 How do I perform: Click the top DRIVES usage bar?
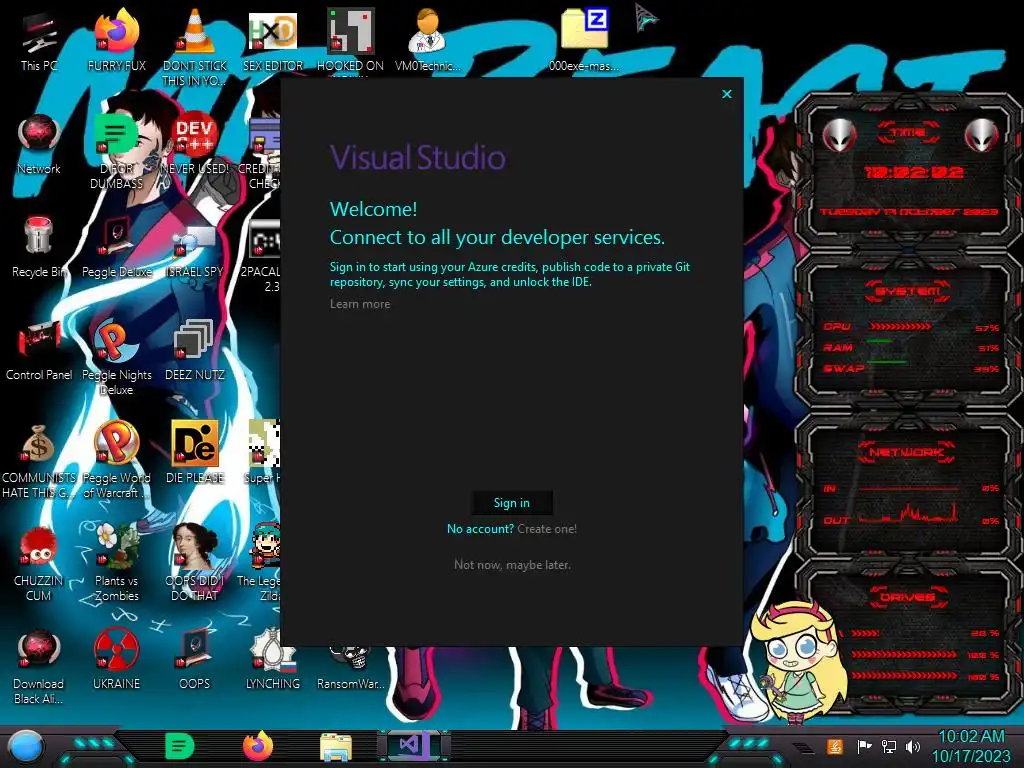click(x=865, y=633)
